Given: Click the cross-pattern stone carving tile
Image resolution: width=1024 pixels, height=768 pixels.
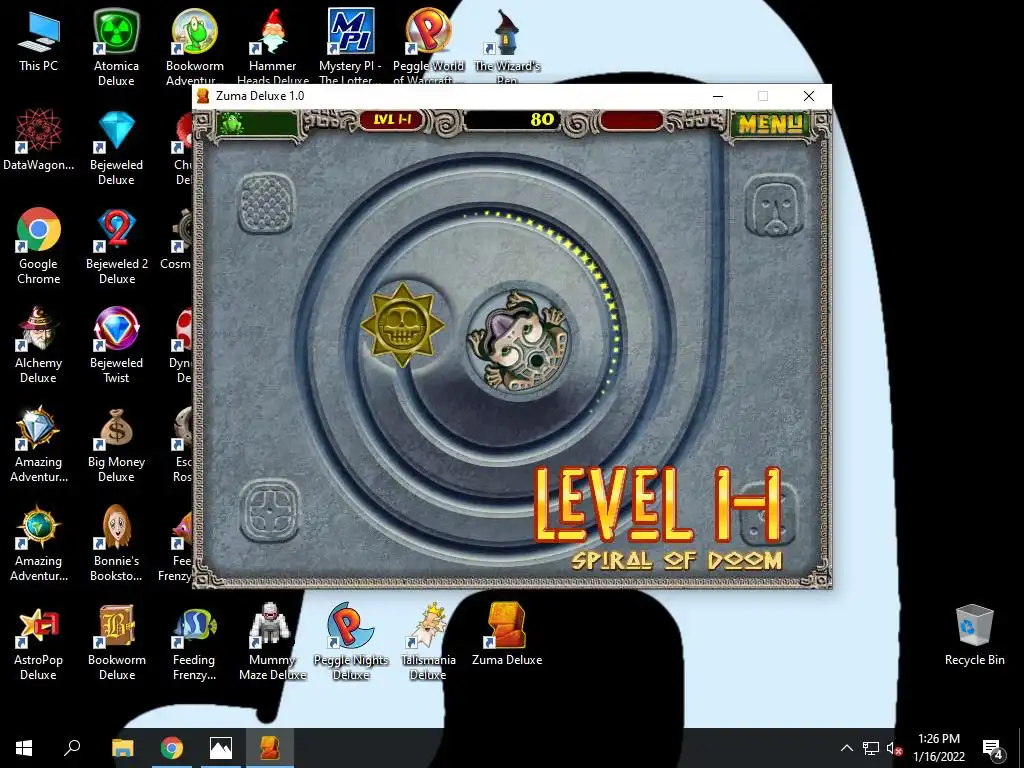Looking at the screenshot, I should pyautogui.click(x=270, y=510).
